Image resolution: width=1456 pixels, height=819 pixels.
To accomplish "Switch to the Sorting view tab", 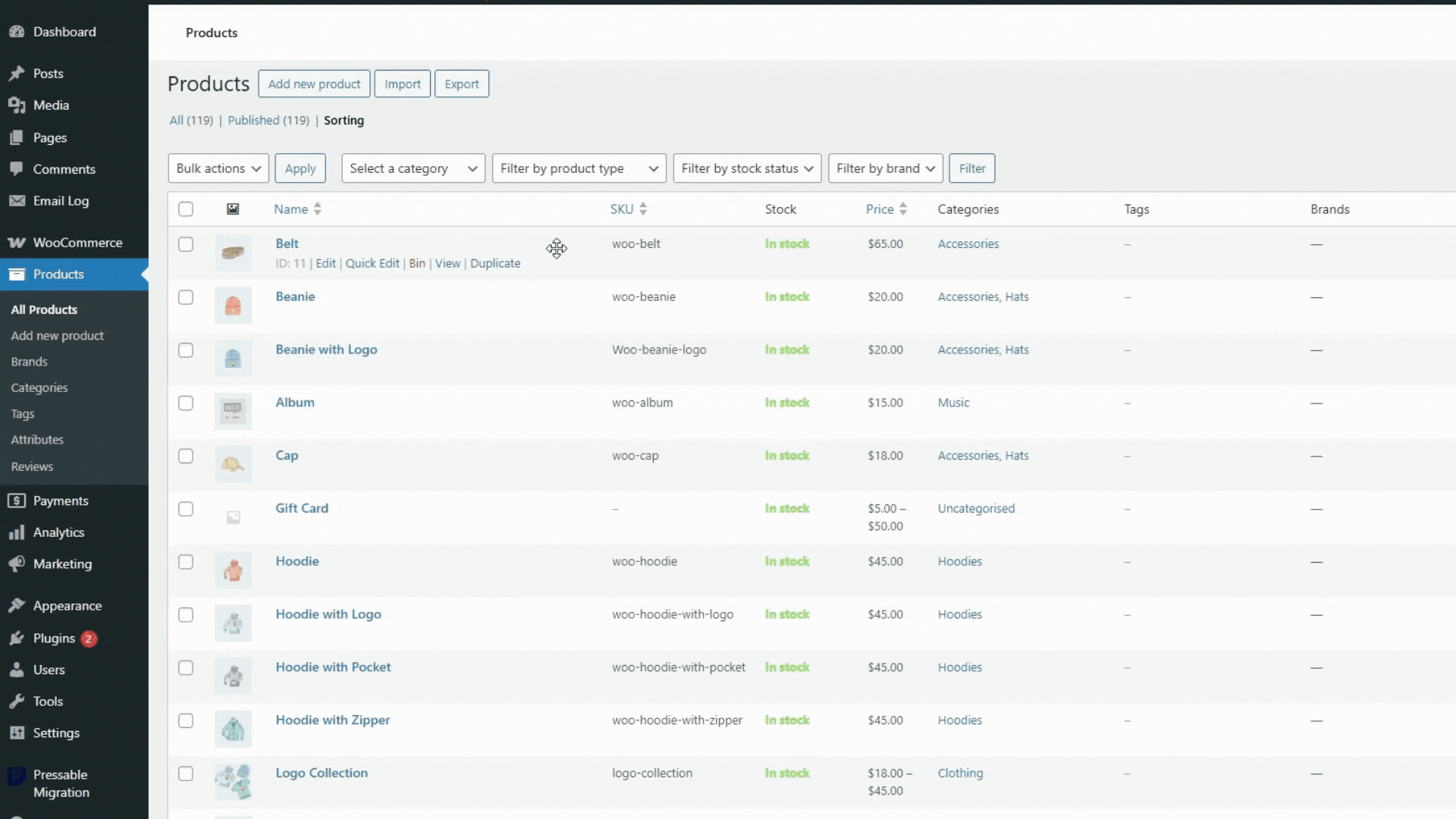I will pyautogui.click(x=344, y=121).
